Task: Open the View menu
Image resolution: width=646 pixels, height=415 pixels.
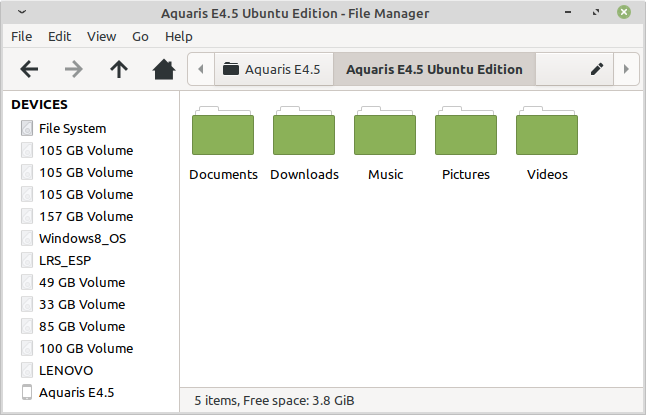Action: pyautogui.click(x=102, y=36)
